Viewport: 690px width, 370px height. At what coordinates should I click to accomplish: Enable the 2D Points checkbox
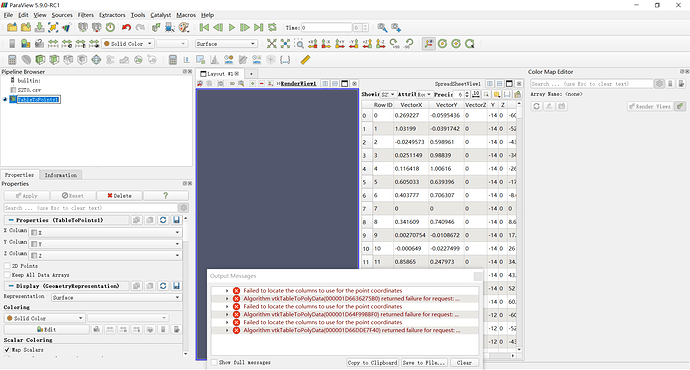click(x=7, y=266)
